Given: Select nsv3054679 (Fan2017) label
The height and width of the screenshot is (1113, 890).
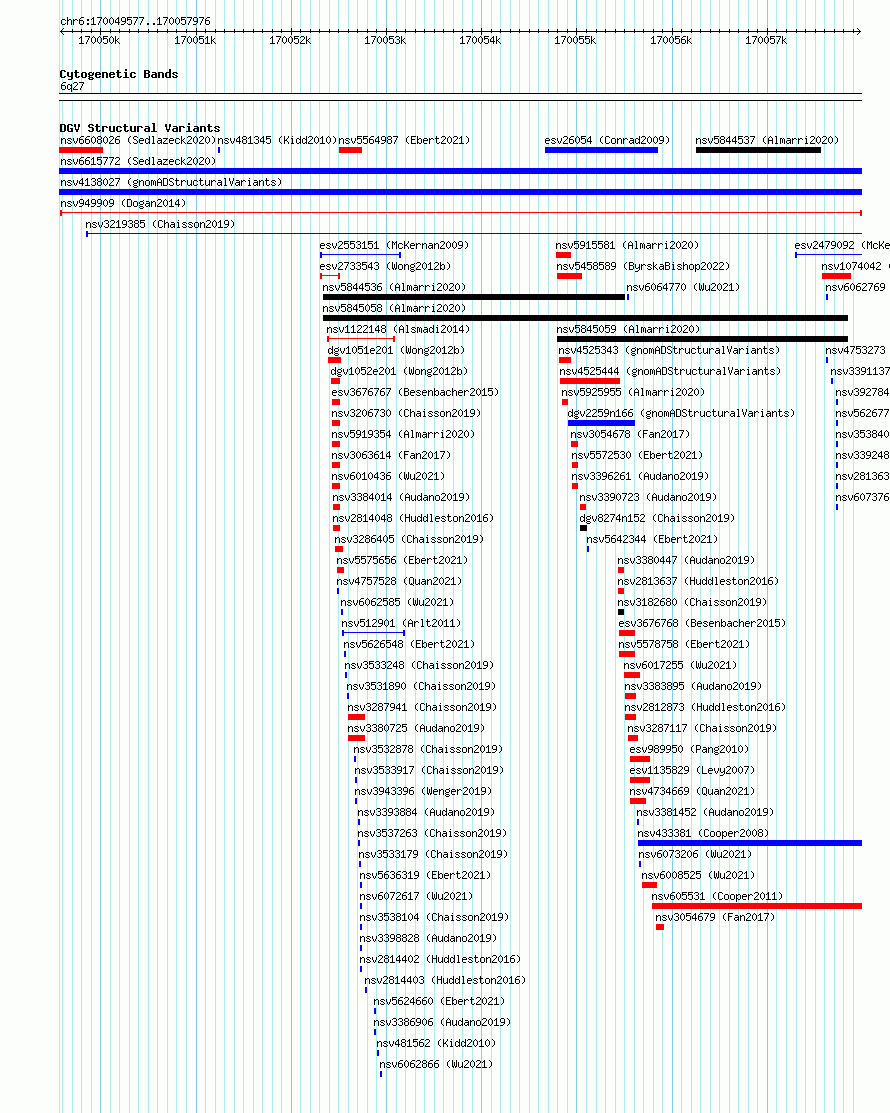Looking at the screenshot, I should pos(715,918).
